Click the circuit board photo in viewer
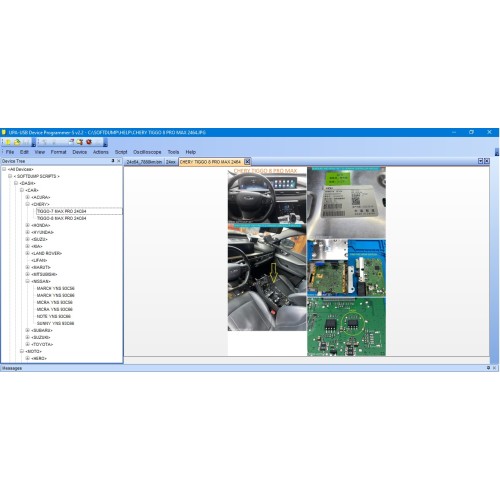Image resolution: width=500 pixels, height=500 pixels. tap(346, 327)
